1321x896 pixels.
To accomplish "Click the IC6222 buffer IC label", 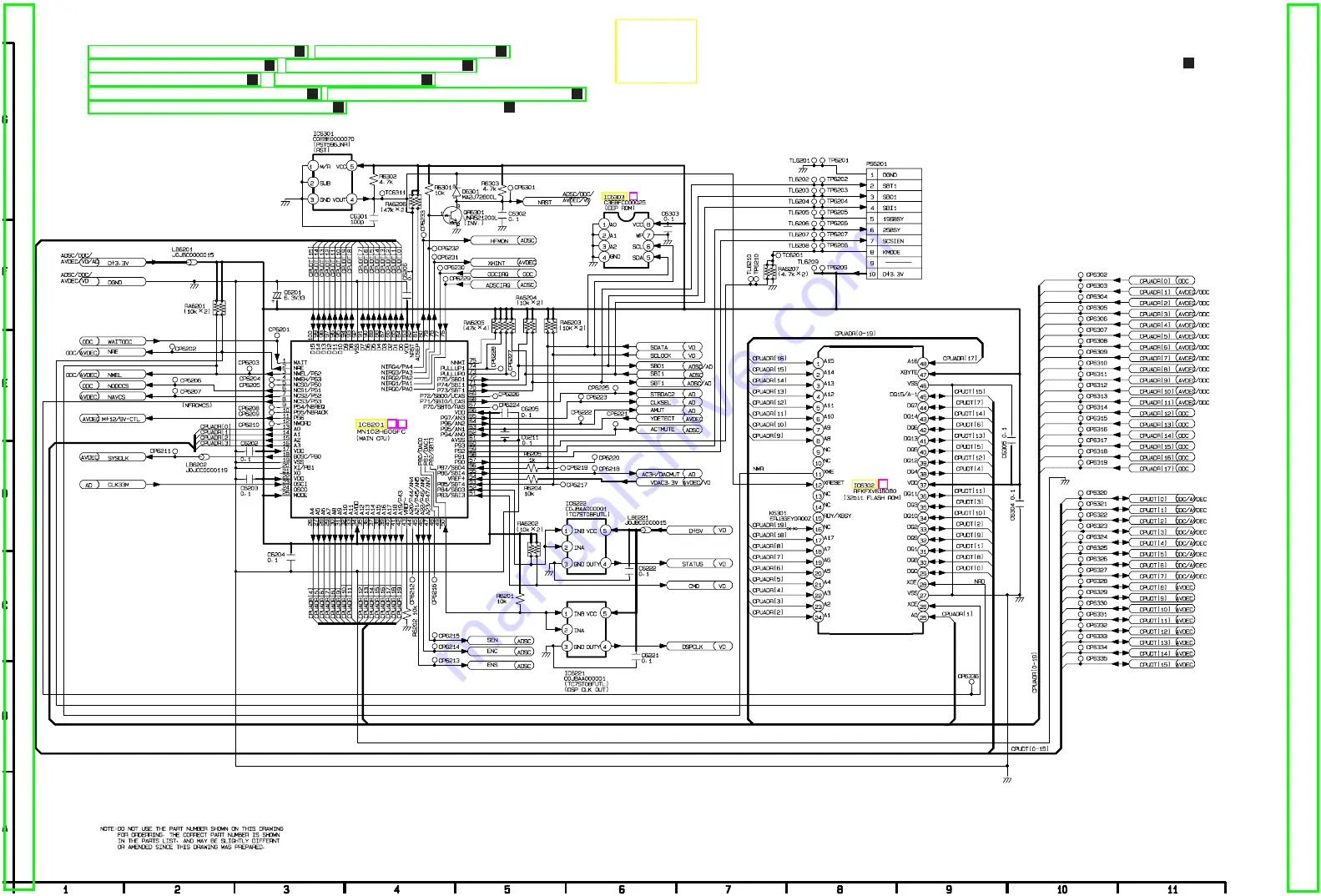I will [576, 504].
